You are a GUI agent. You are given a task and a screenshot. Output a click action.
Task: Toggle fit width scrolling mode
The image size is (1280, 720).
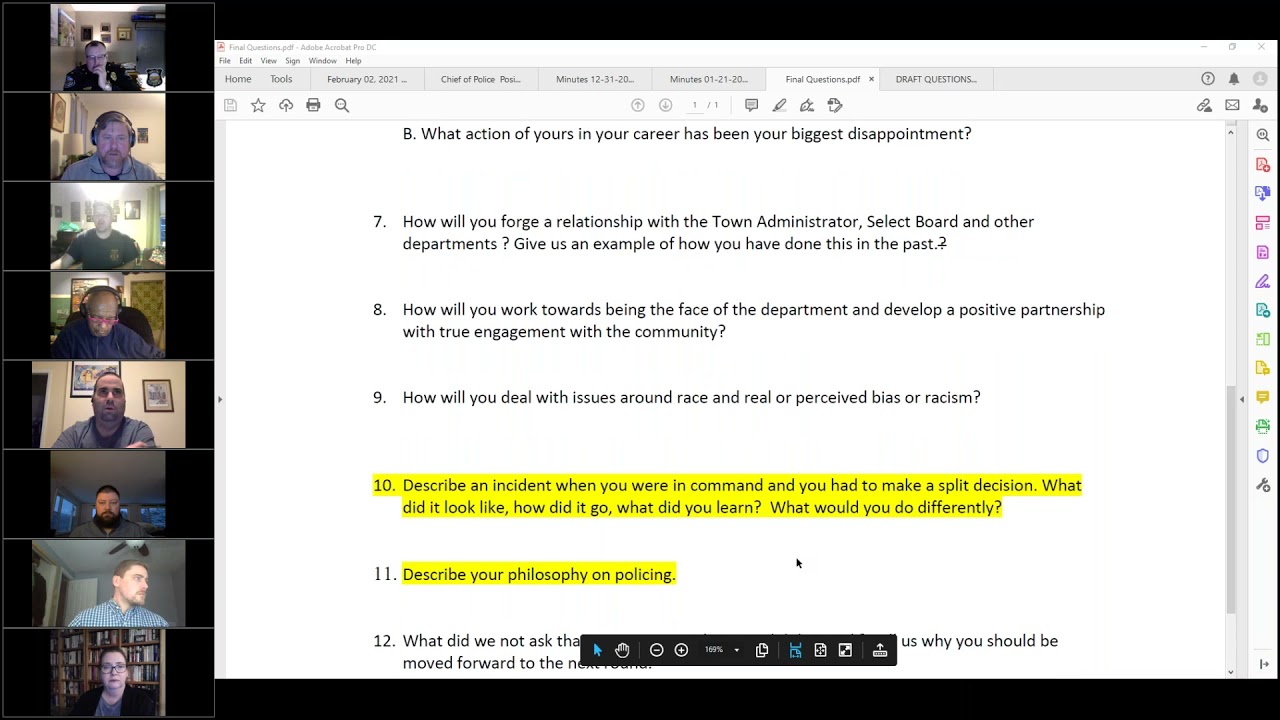point(795,650)
